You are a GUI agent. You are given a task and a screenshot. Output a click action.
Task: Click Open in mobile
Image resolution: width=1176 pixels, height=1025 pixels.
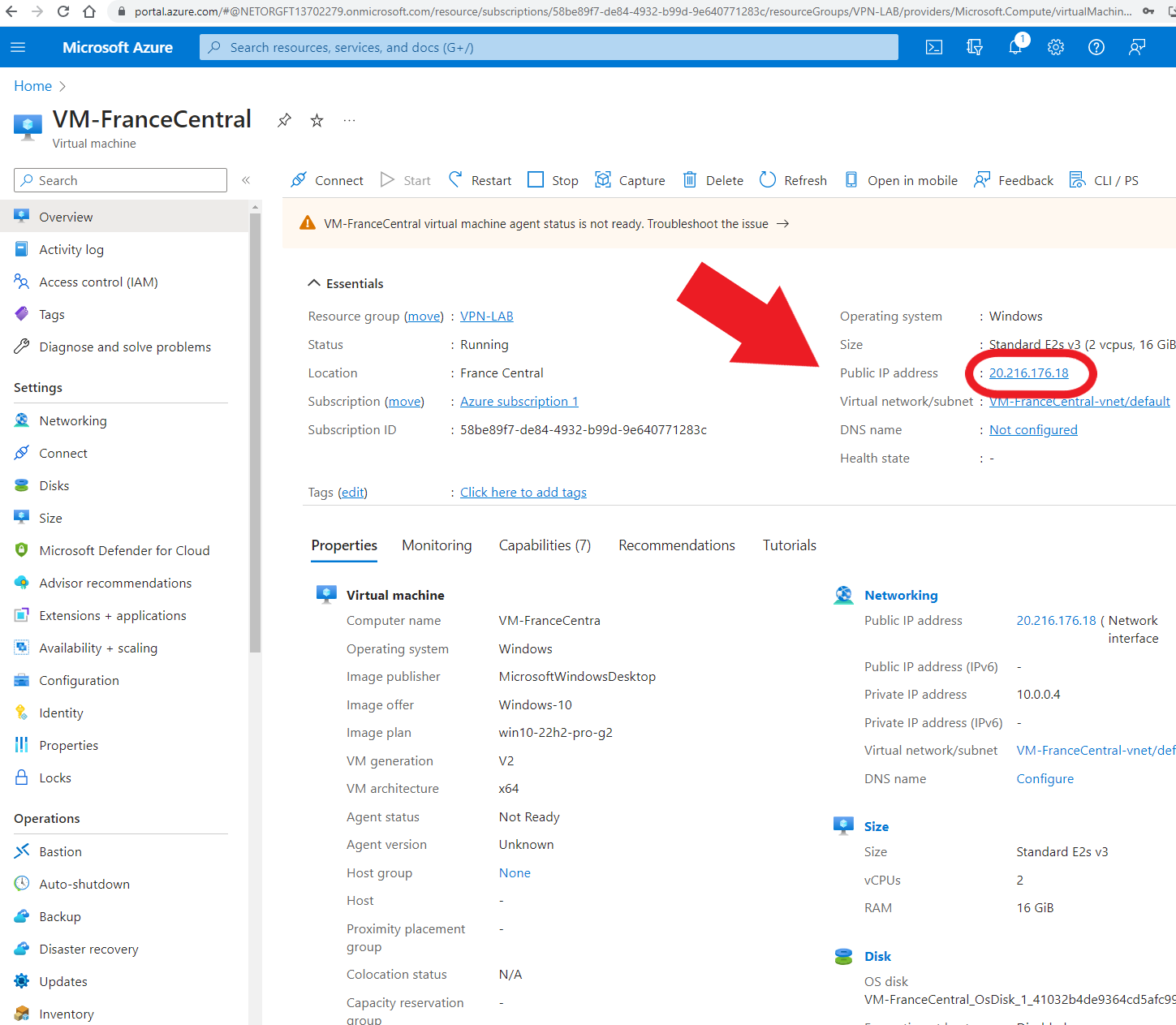coord(901,180)
